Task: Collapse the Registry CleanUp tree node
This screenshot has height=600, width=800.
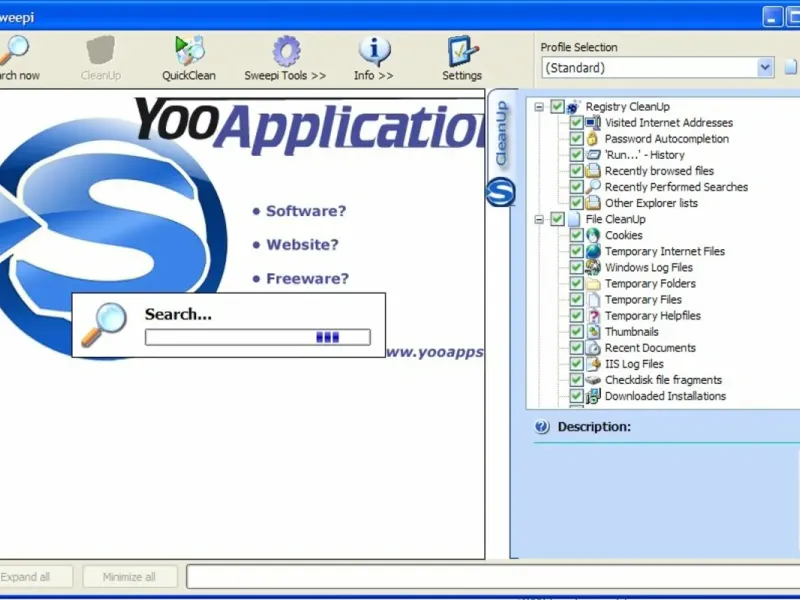Action: (539, 107)
